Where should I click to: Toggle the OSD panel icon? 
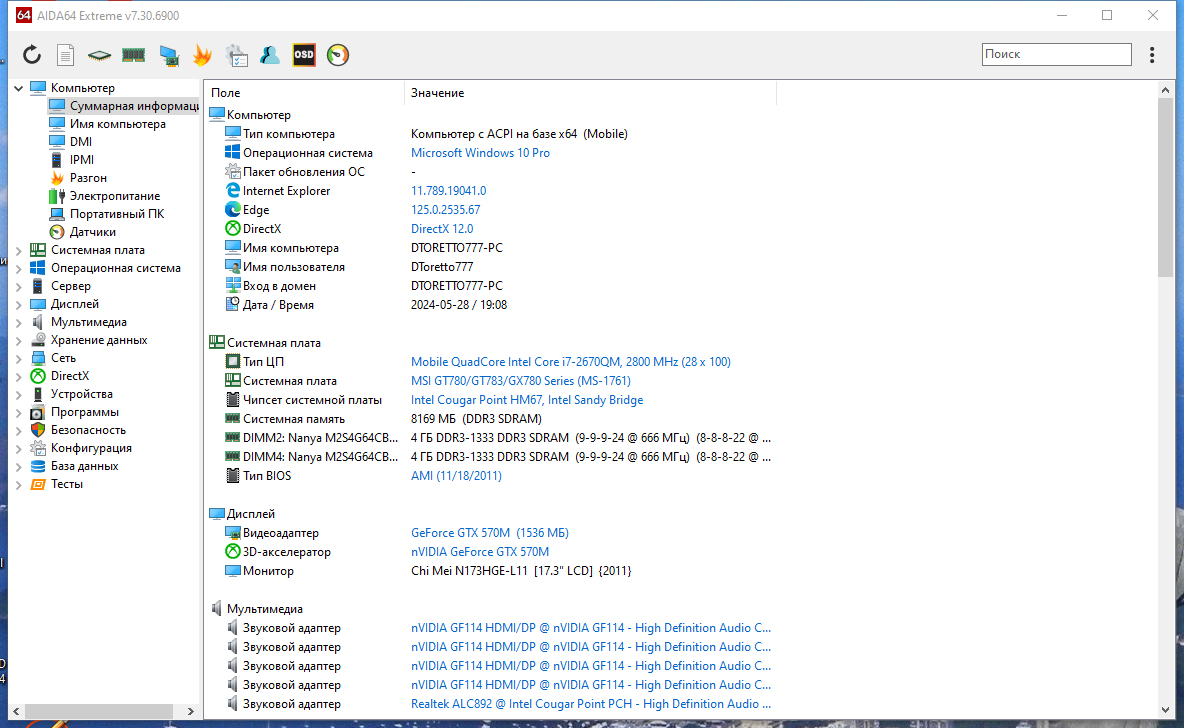[304, 54]
